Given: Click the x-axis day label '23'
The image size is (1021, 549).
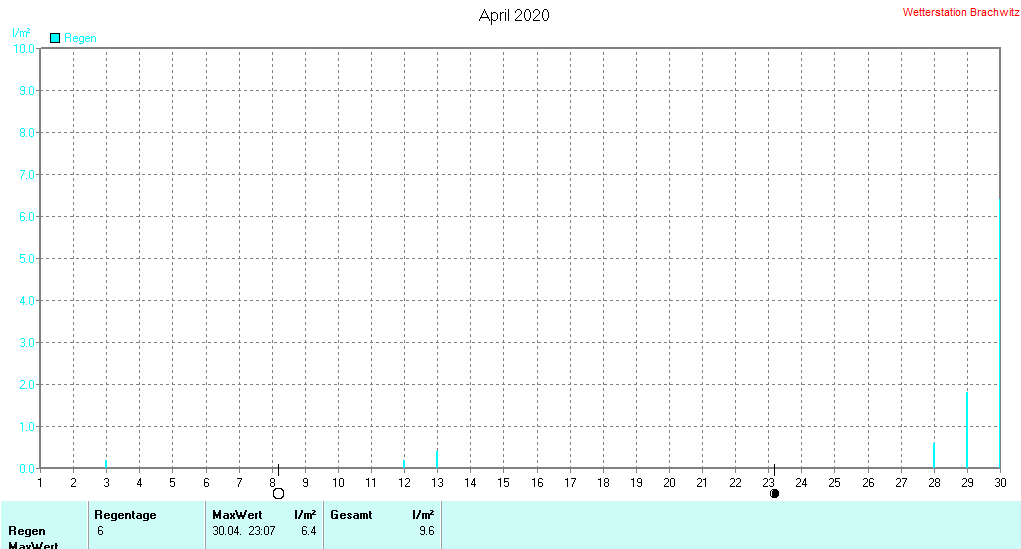Looking at the screenshot, I should tap(768, 483).
